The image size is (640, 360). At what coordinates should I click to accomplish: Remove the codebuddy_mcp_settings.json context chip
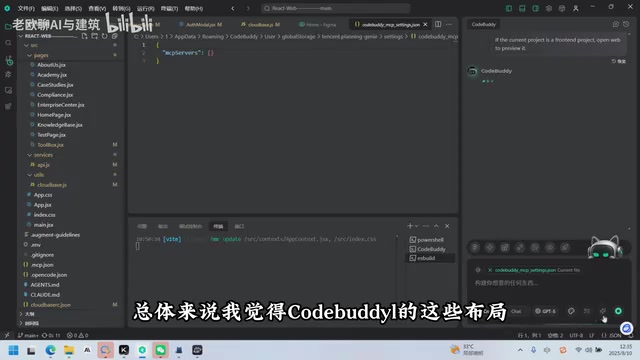[490, 270]
